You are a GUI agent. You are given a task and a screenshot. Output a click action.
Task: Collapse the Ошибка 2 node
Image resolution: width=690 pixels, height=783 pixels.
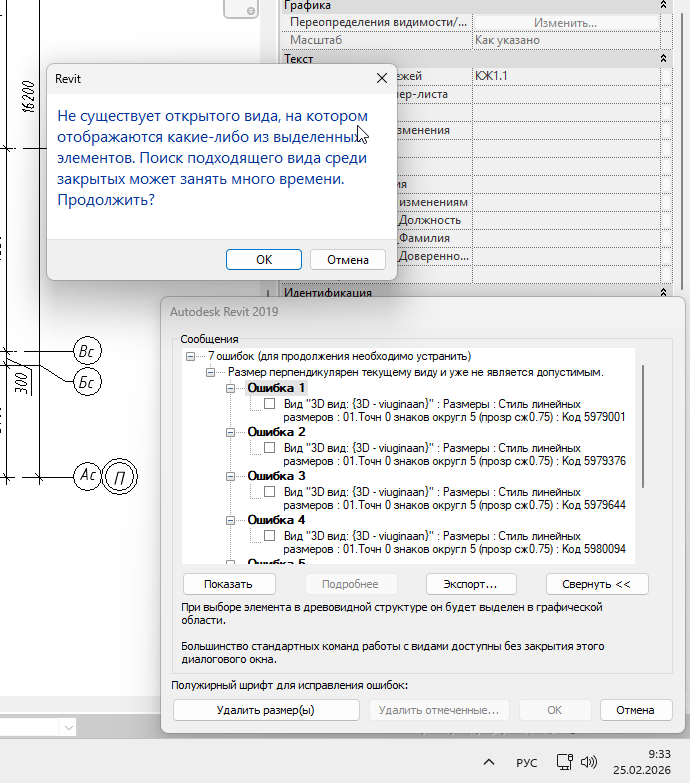click(x=230, y=432)
